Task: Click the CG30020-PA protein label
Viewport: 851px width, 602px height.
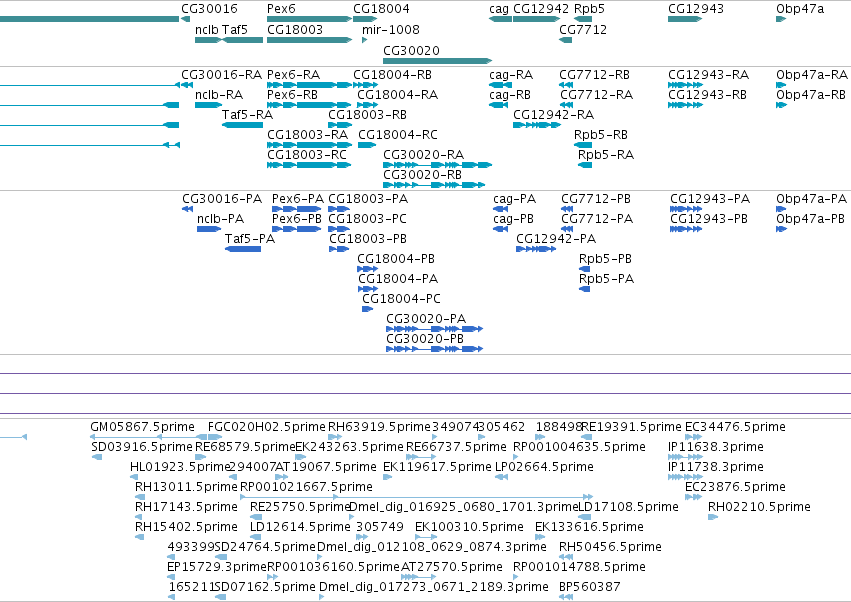Action: 426,319
